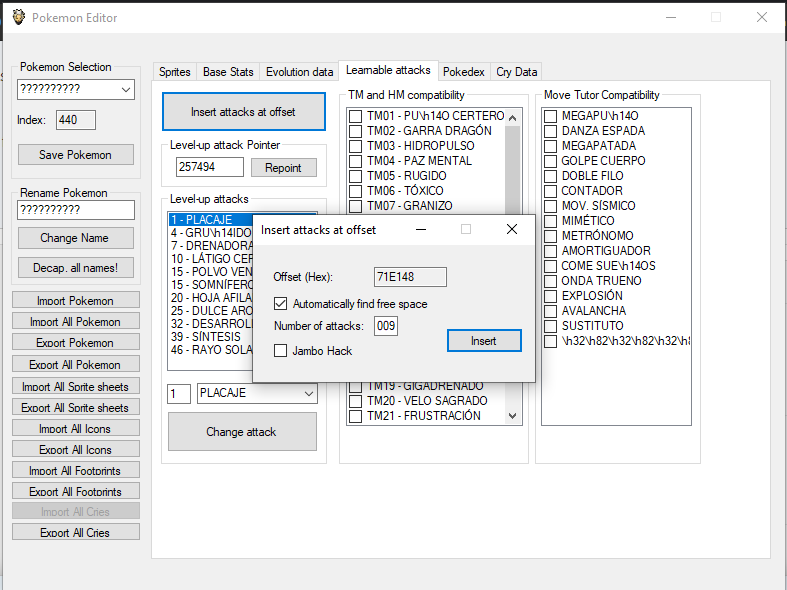The width and height of the screenshot is (787, 590).
Task: Close the Insert attacks at offset dialog
Action: [512, 229]
